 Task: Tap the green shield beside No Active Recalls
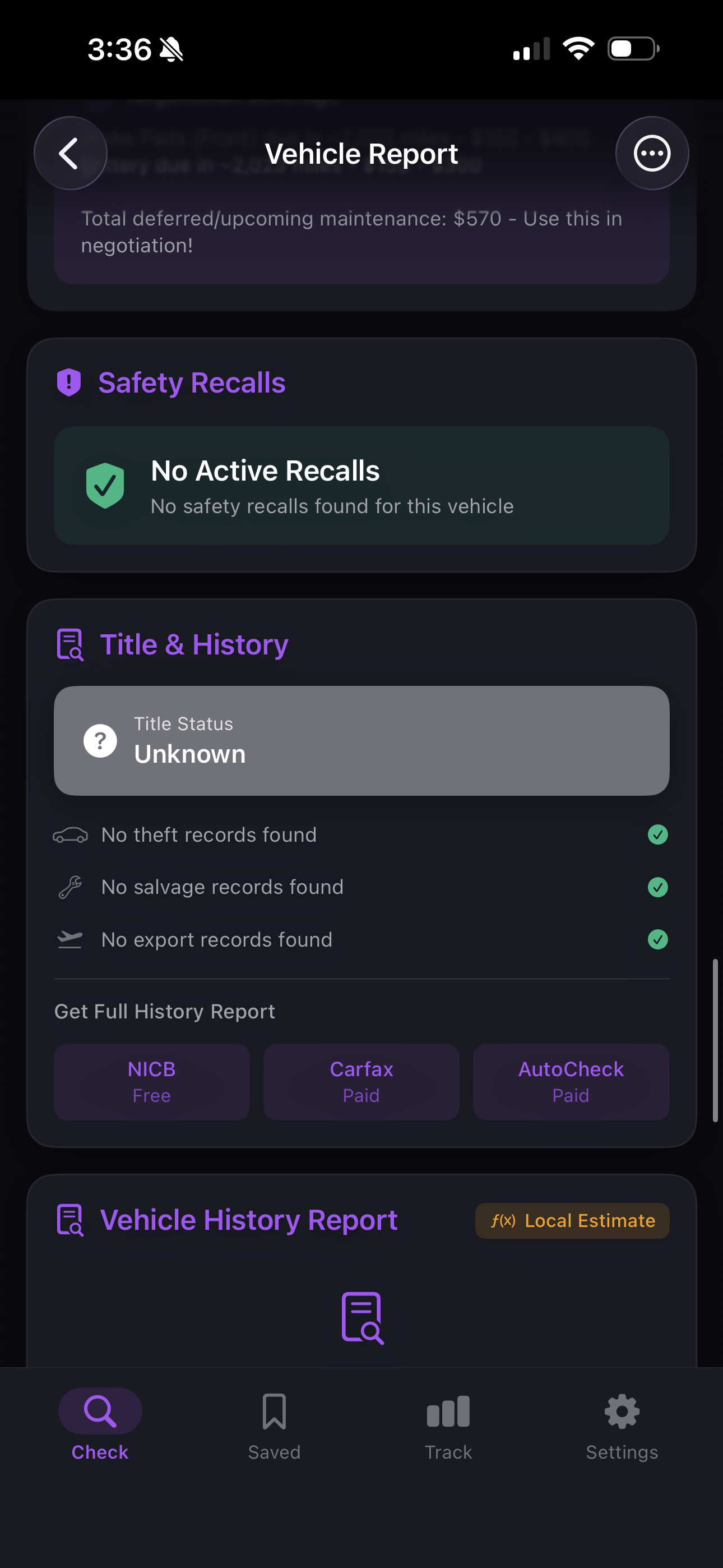pos(105,485)
